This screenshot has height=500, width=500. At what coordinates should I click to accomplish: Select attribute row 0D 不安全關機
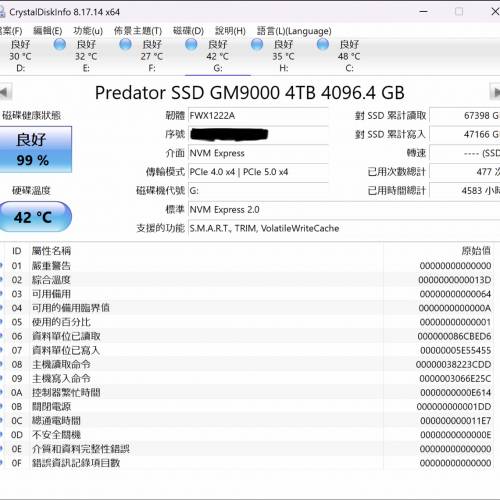tap(247, 435)
